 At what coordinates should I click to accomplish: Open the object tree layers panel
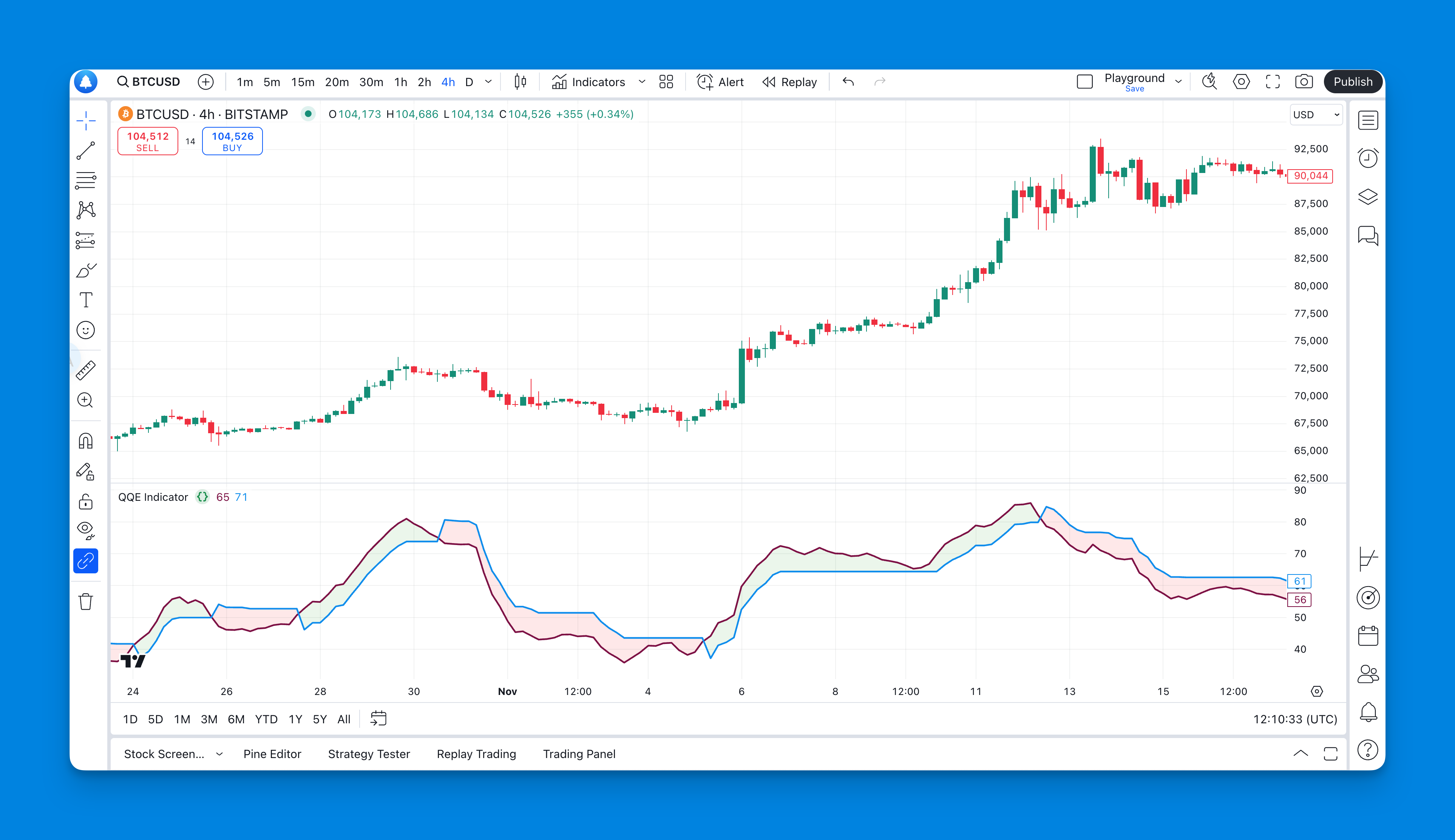coord(1368,197)
